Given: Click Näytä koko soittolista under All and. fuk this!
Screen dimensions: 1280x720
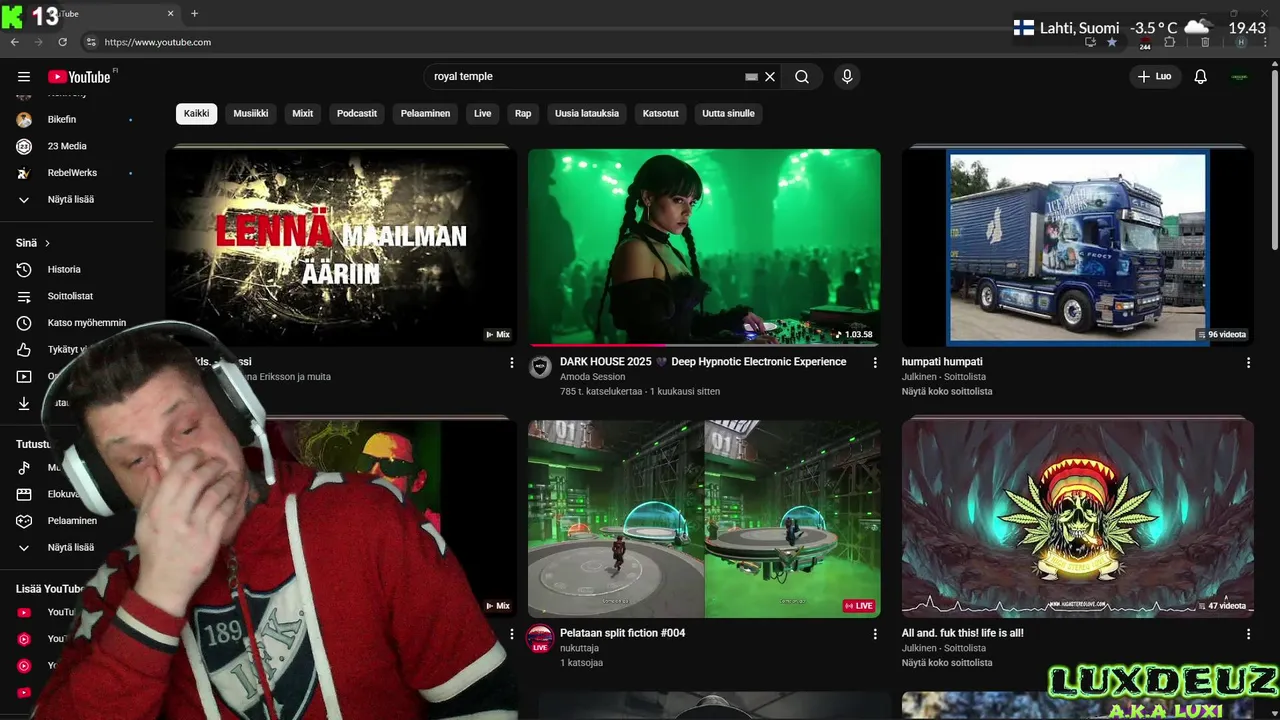Looking at the screenshot, I should pyautogui.click(x=947, y=663).
